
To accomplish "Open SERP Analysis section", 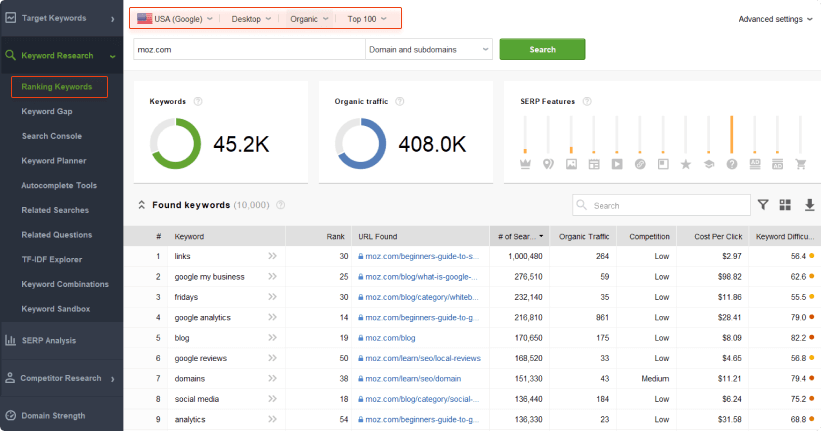I will (x=62, y=340).
